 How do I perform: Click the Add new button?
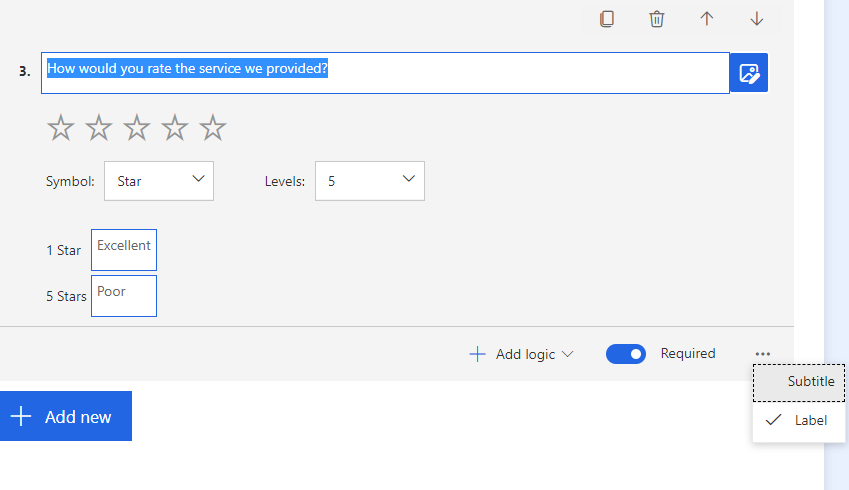(66, 416)
